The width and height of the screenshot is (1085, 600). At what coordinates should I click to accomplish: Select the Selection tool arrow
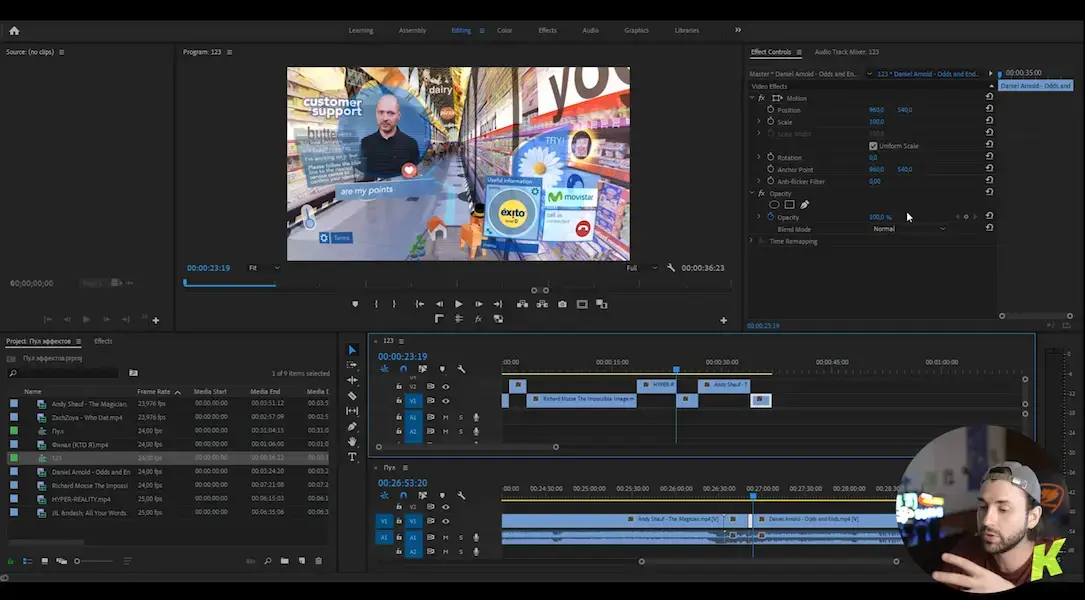352,350
